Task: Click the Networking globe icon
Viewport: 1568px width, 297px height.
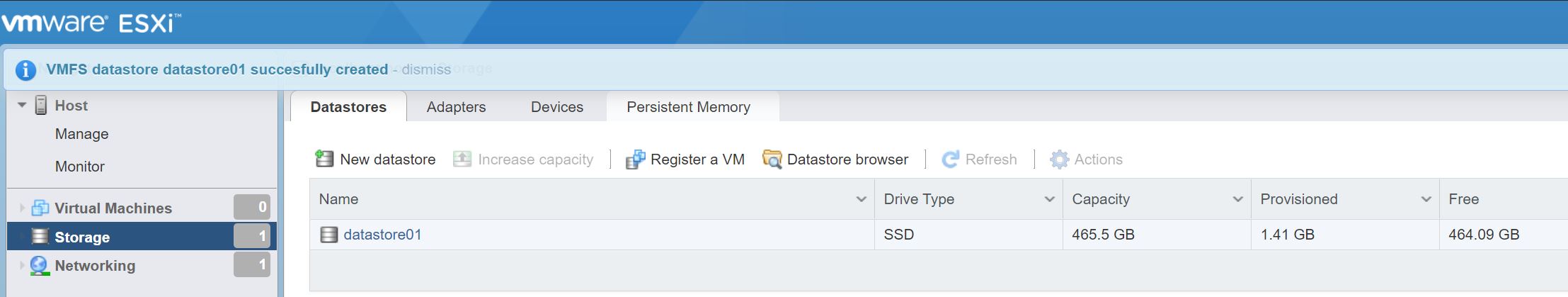Action: pyautogui.click(x=40, y=265)
